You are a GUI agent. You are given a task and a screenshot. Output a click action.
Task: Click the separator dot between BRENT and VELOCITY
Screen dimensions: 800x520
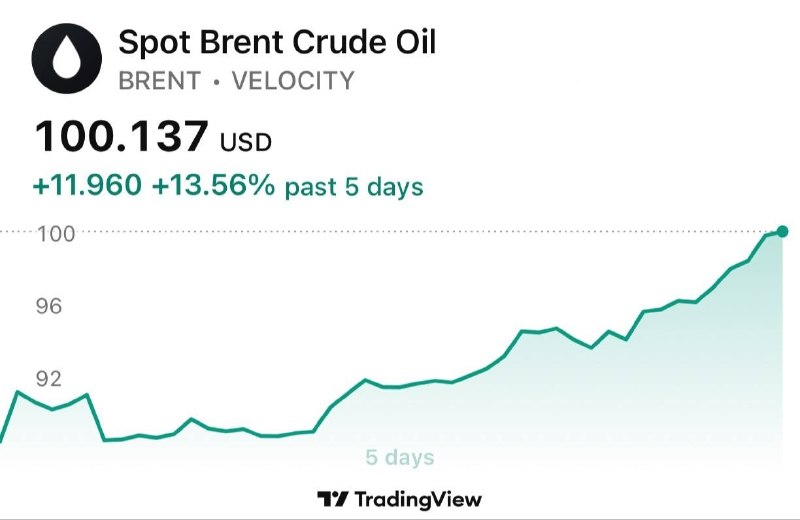pyautogui.click(x=217, y=82)
